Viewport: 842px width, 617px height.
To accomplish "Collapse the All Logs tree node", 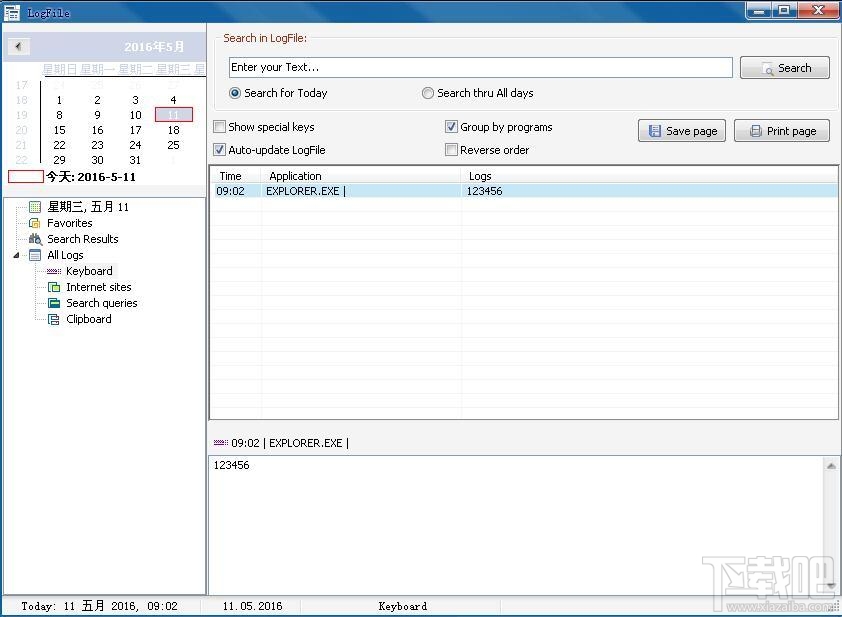I will coord(16,255).
